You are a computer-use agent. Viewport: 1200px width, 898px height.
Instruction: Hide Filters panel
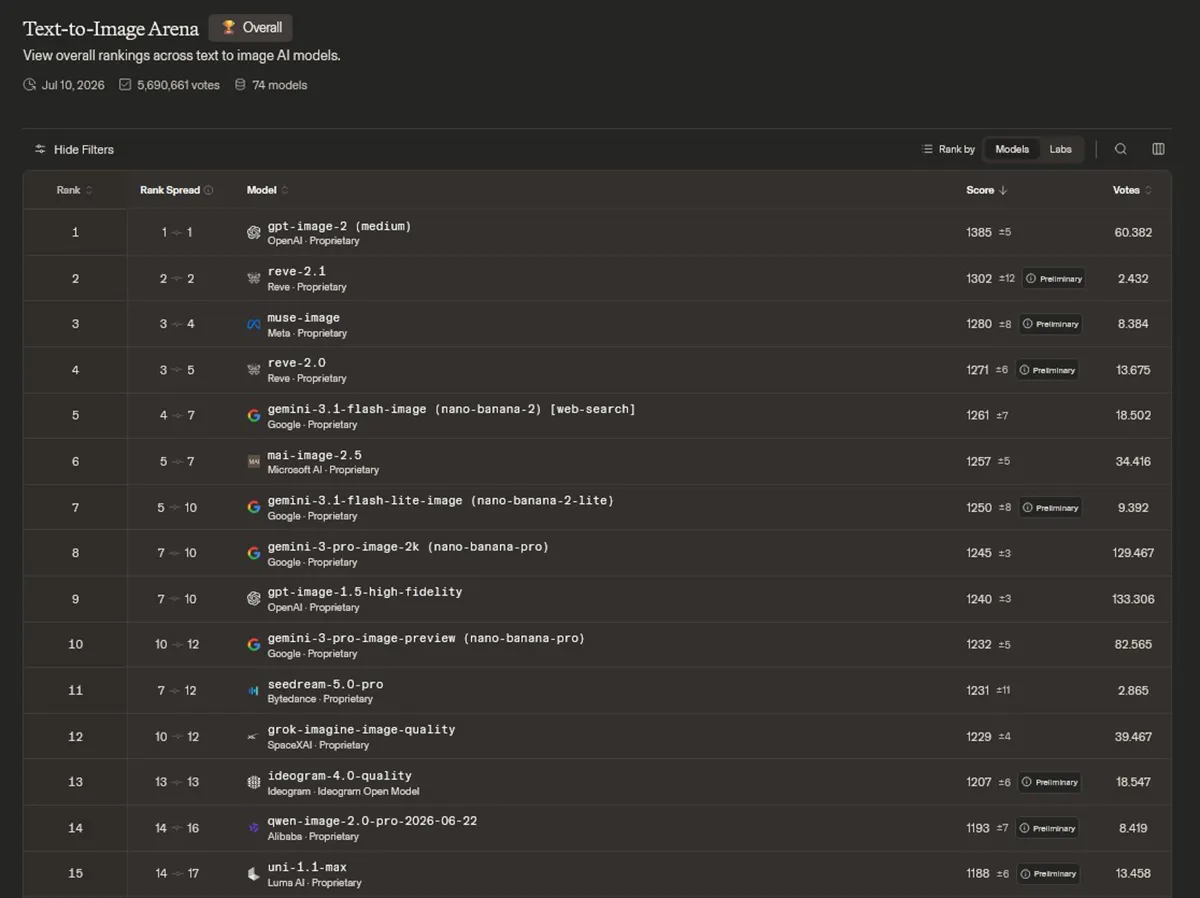click(74, 149)
